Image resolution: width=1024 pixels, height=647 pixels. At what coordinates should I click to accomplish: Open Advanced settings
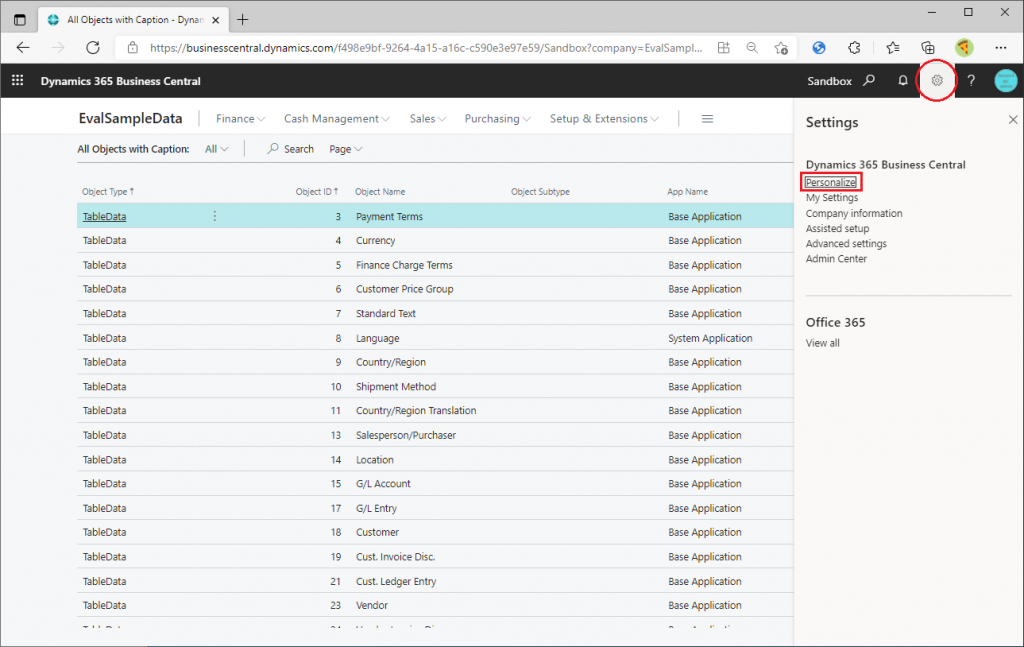pyautogui.click(x=846, y=244)
